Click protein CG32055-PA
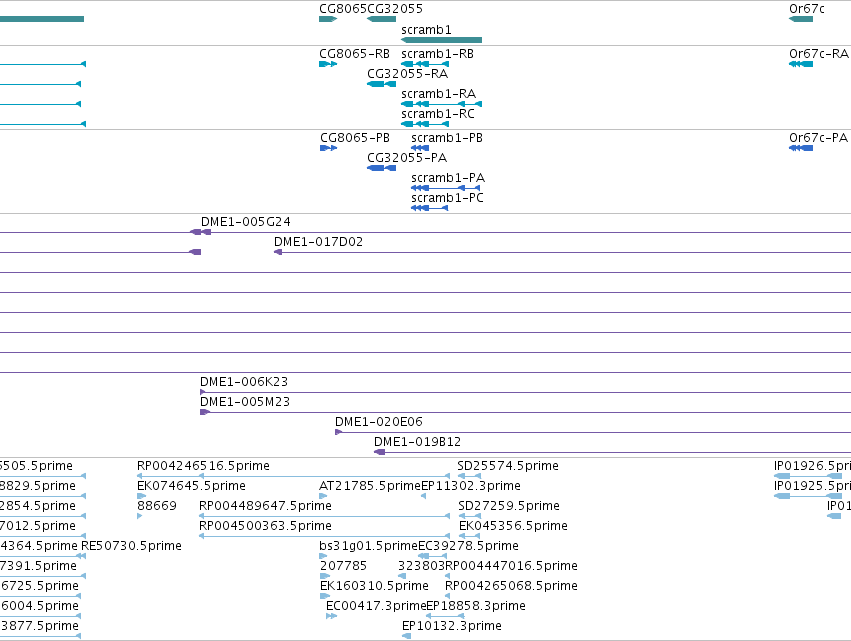Viewport: 851px width, 641px height. 407,158
